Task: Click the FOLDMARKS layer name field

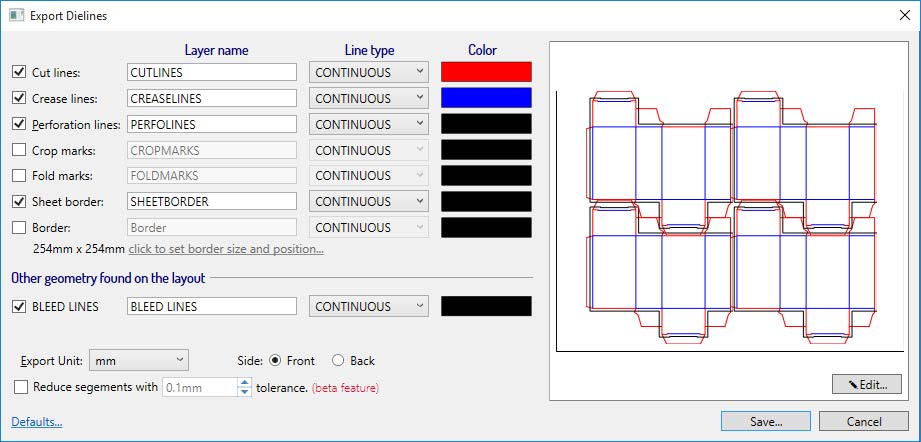Action: [212, 176]
